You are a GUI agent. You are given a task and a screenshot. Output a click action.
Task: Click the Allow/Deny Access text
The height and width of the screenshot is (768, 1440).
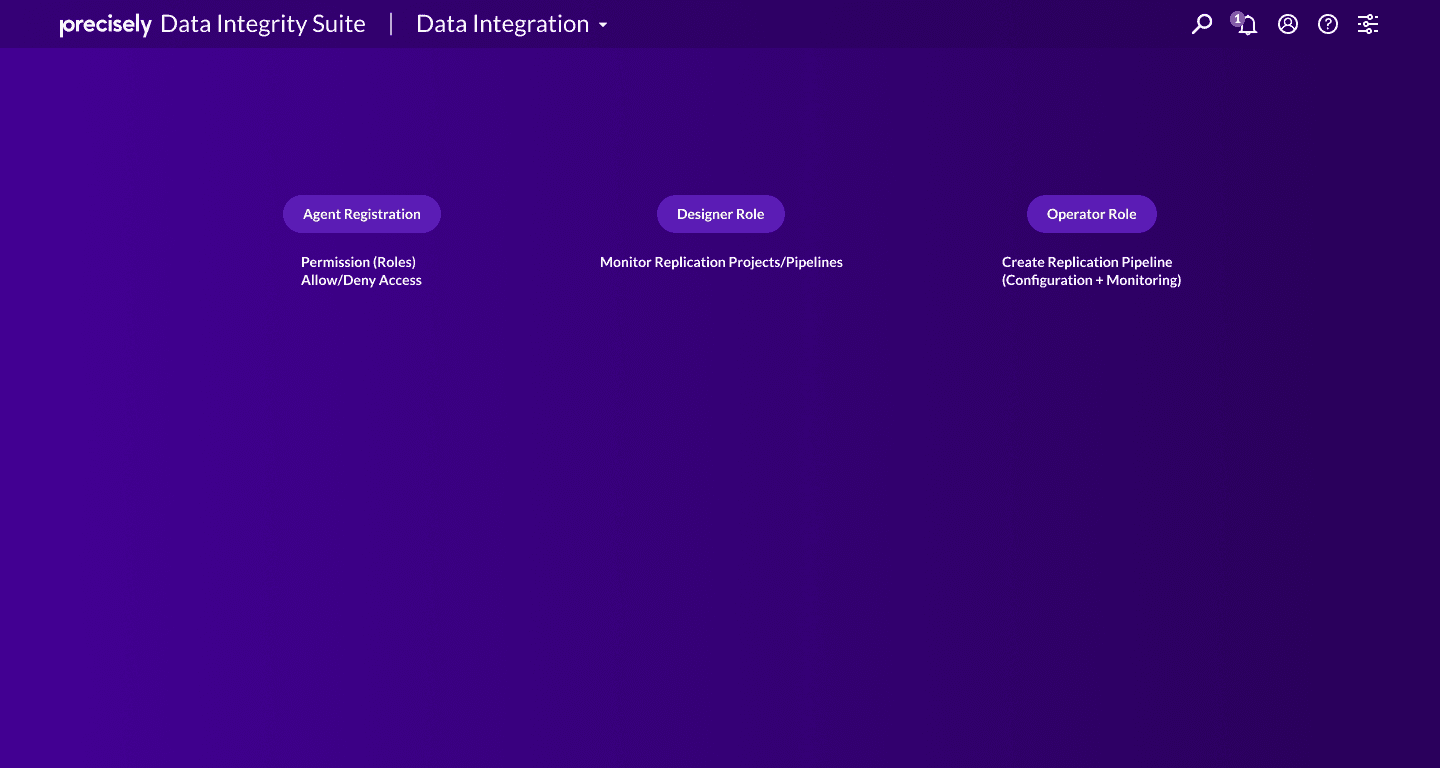pyautogui.click(x=361, y=280)
